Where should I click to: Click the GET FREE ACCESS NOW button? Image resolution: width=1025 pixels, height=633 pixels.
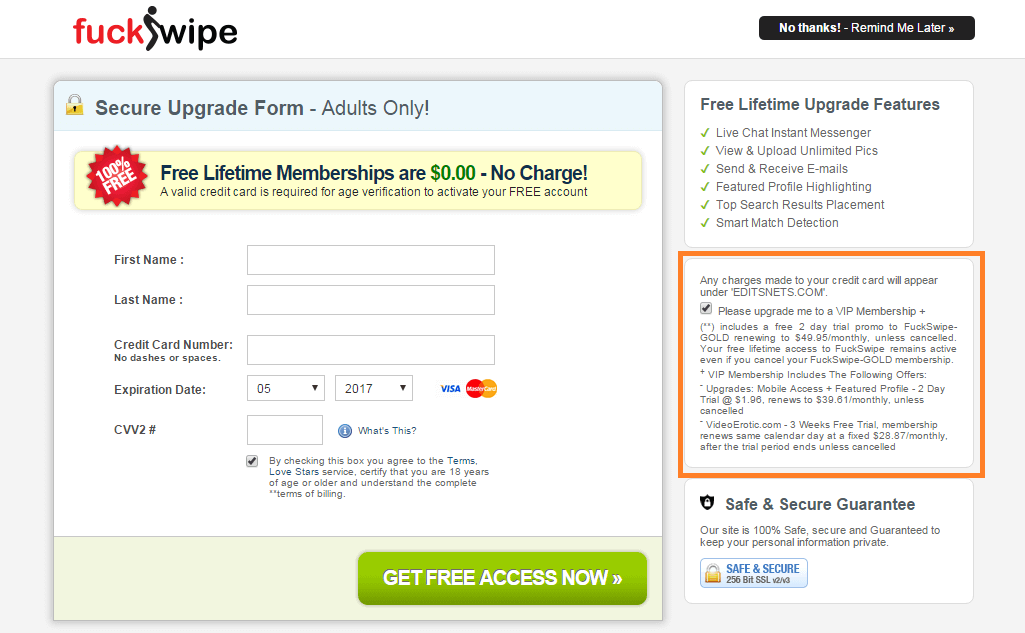point(502,578)
